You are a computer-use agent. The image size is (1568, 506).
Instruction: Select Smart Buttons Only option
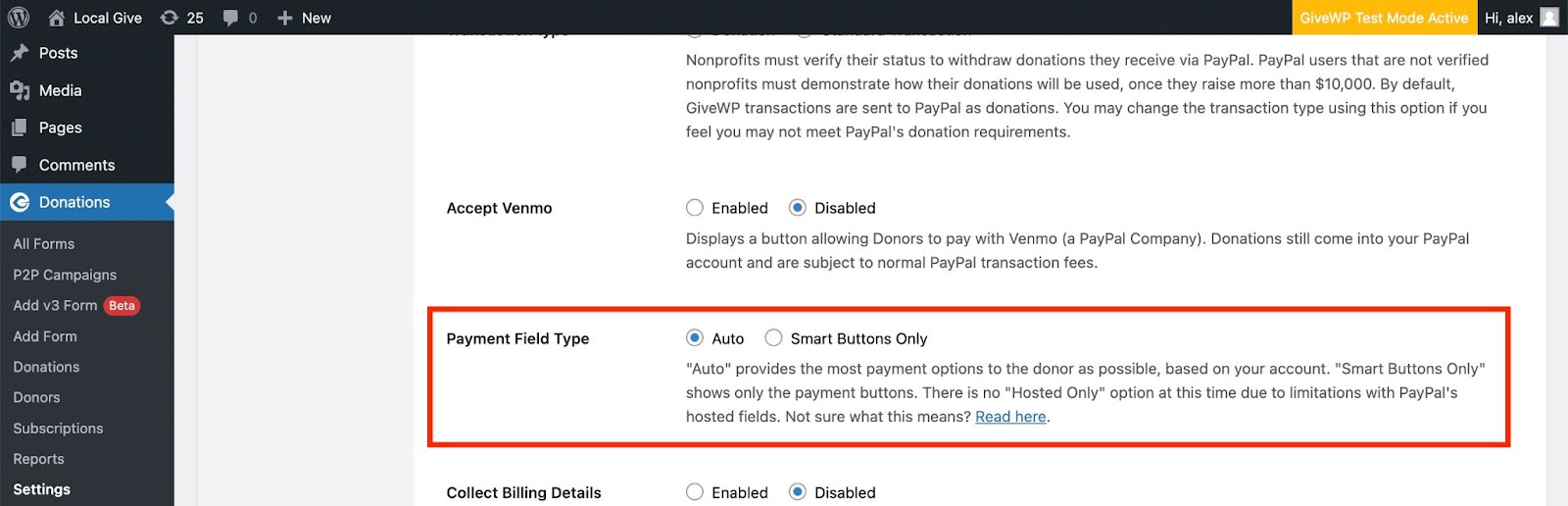tap(773, 338)
